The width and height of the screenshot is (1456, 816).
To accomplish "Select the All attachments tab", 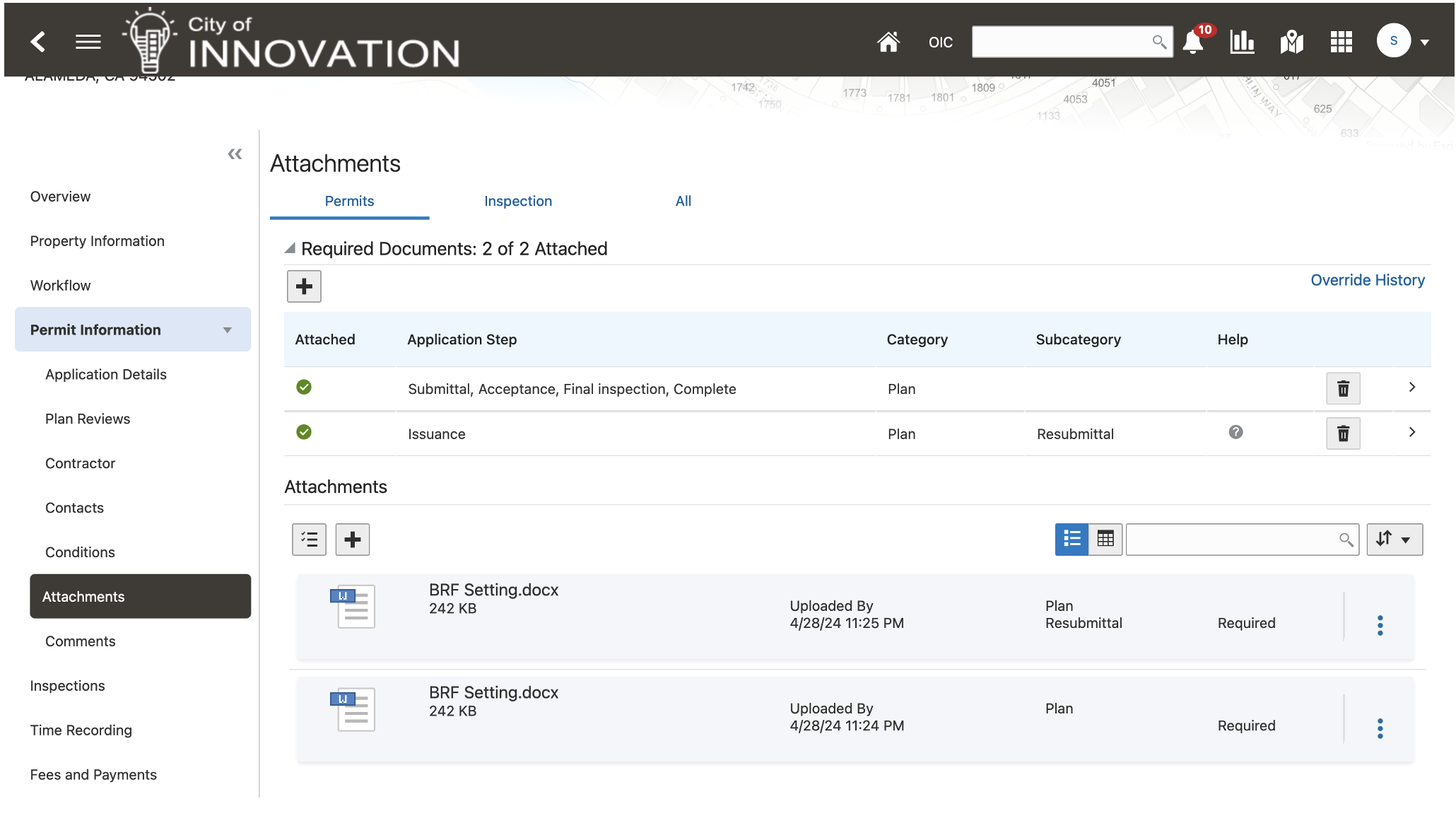I will point(682,201).
